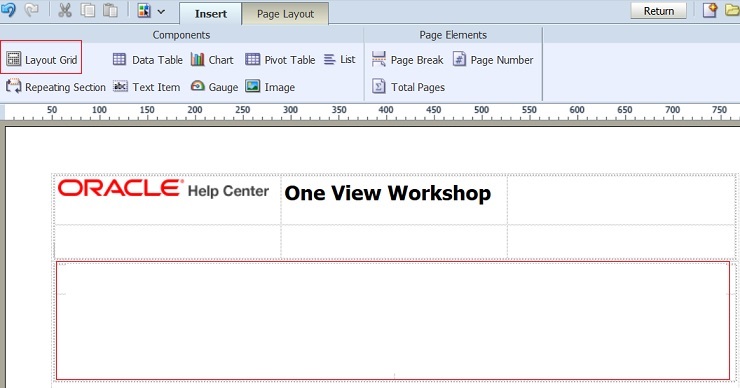Click the Return button
Image resolution: width=740 pixels, height=388 pixels.
click(x=658, y=11)
